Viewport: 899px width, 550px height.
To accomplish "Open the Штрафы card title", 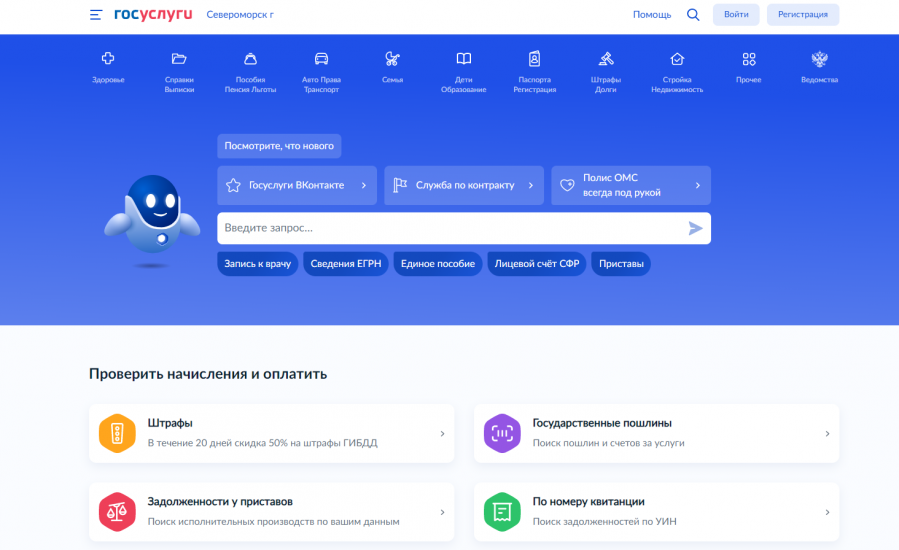I will [170, 423].
